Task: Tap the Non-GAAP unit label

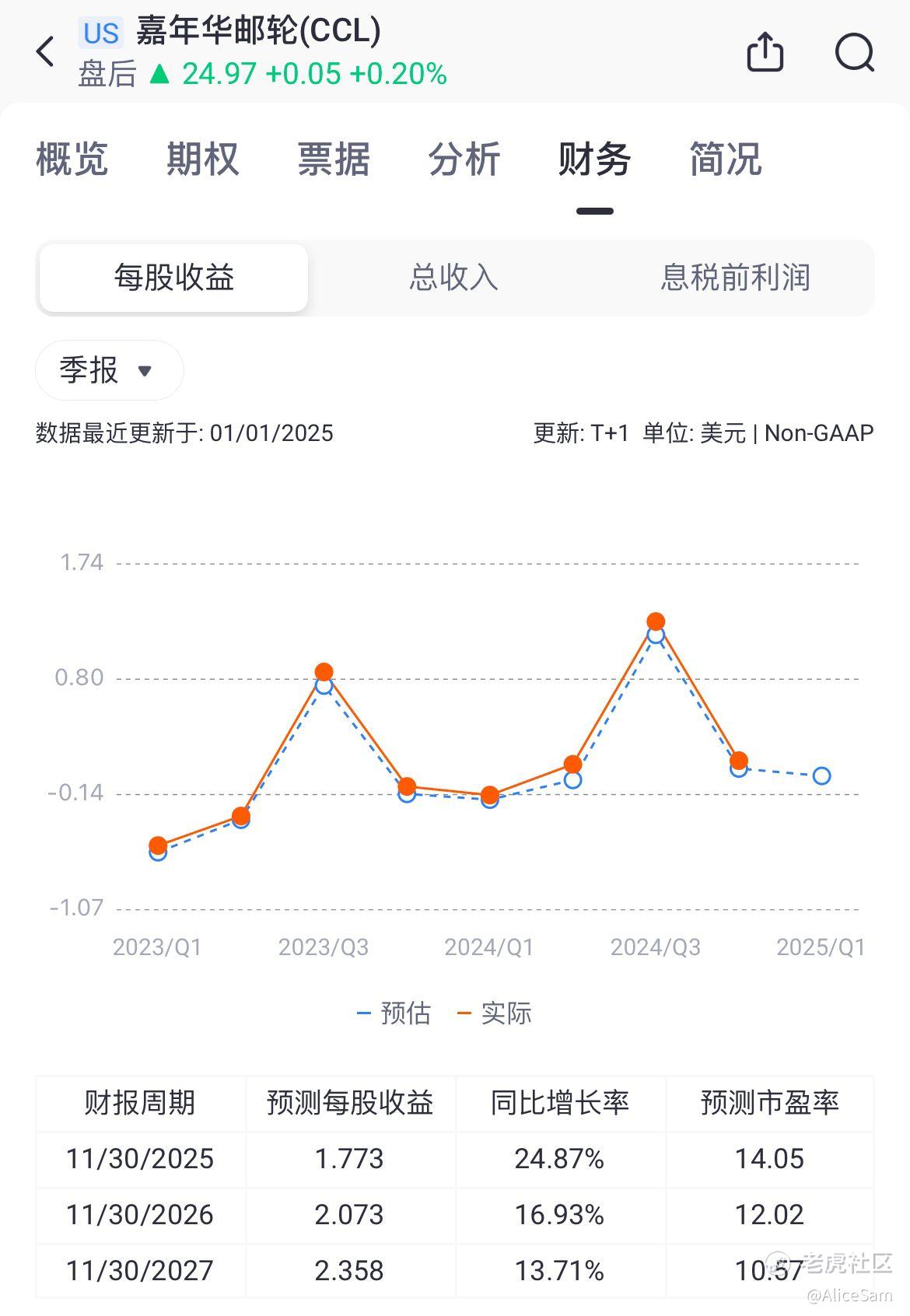Action: tap(819, 433)
